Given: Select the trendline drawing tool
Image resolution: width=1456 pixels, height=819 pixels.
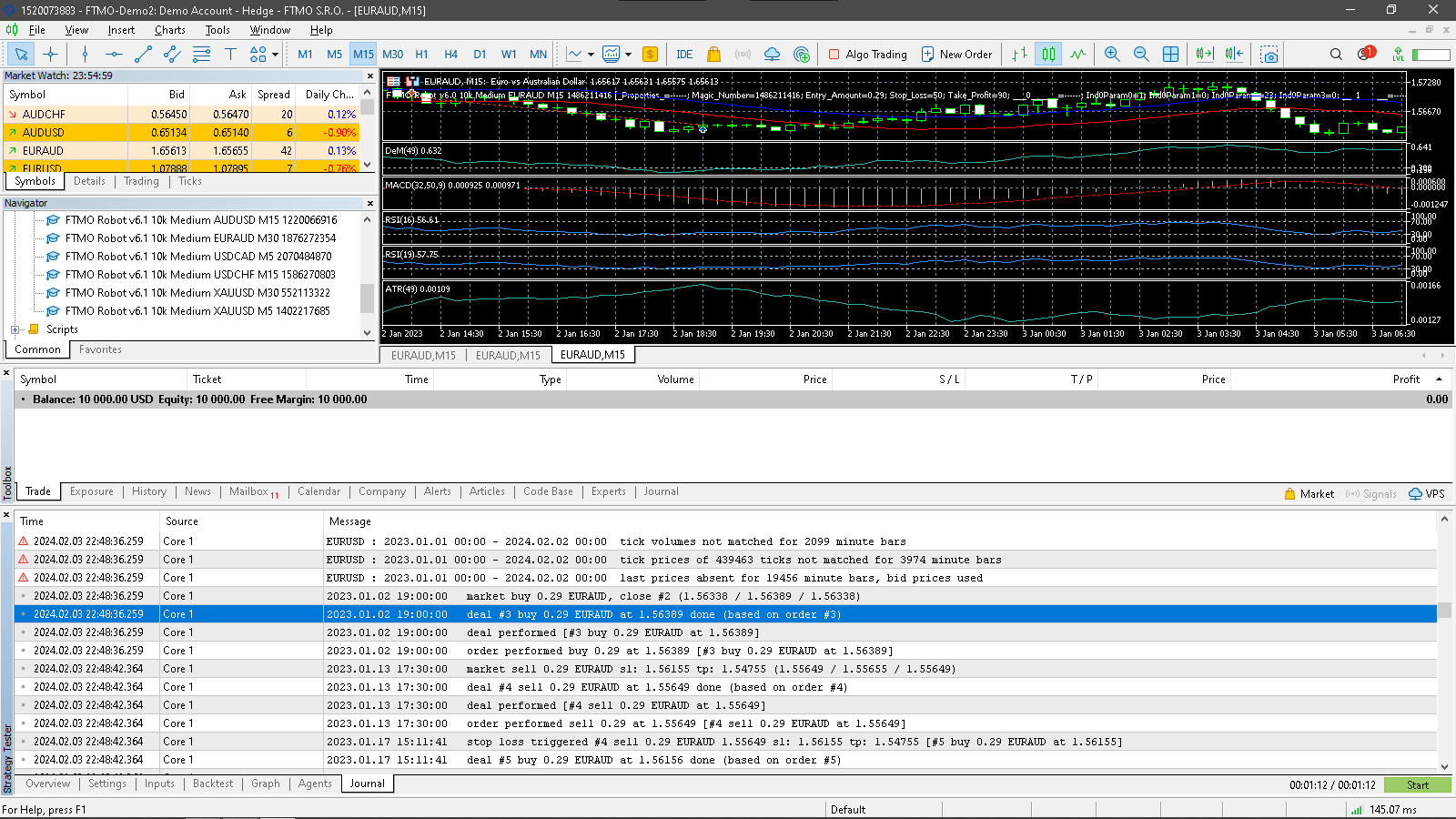Looking at the screenshot, I should tap(143, 54).
